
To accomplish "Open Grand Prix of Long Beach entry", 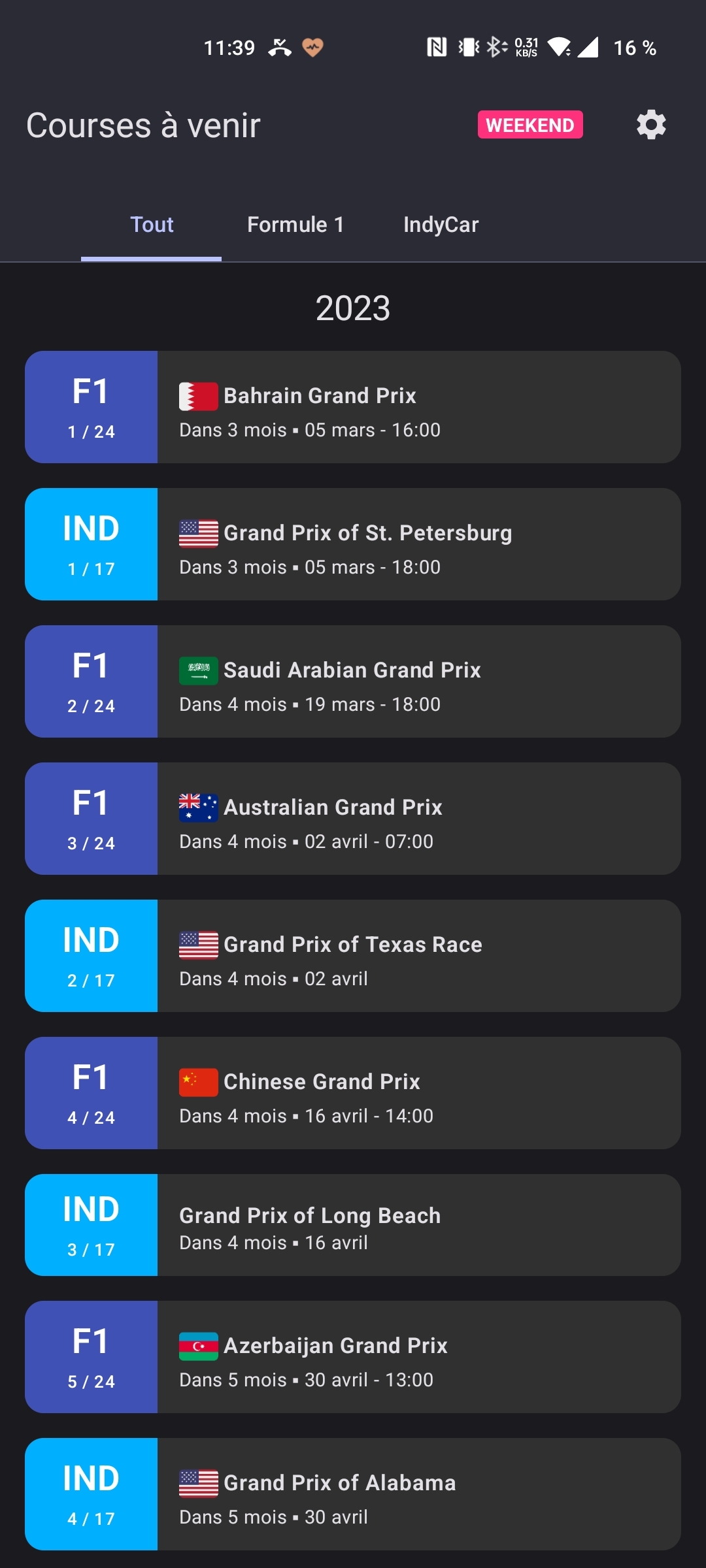I will coord(418,1226).
